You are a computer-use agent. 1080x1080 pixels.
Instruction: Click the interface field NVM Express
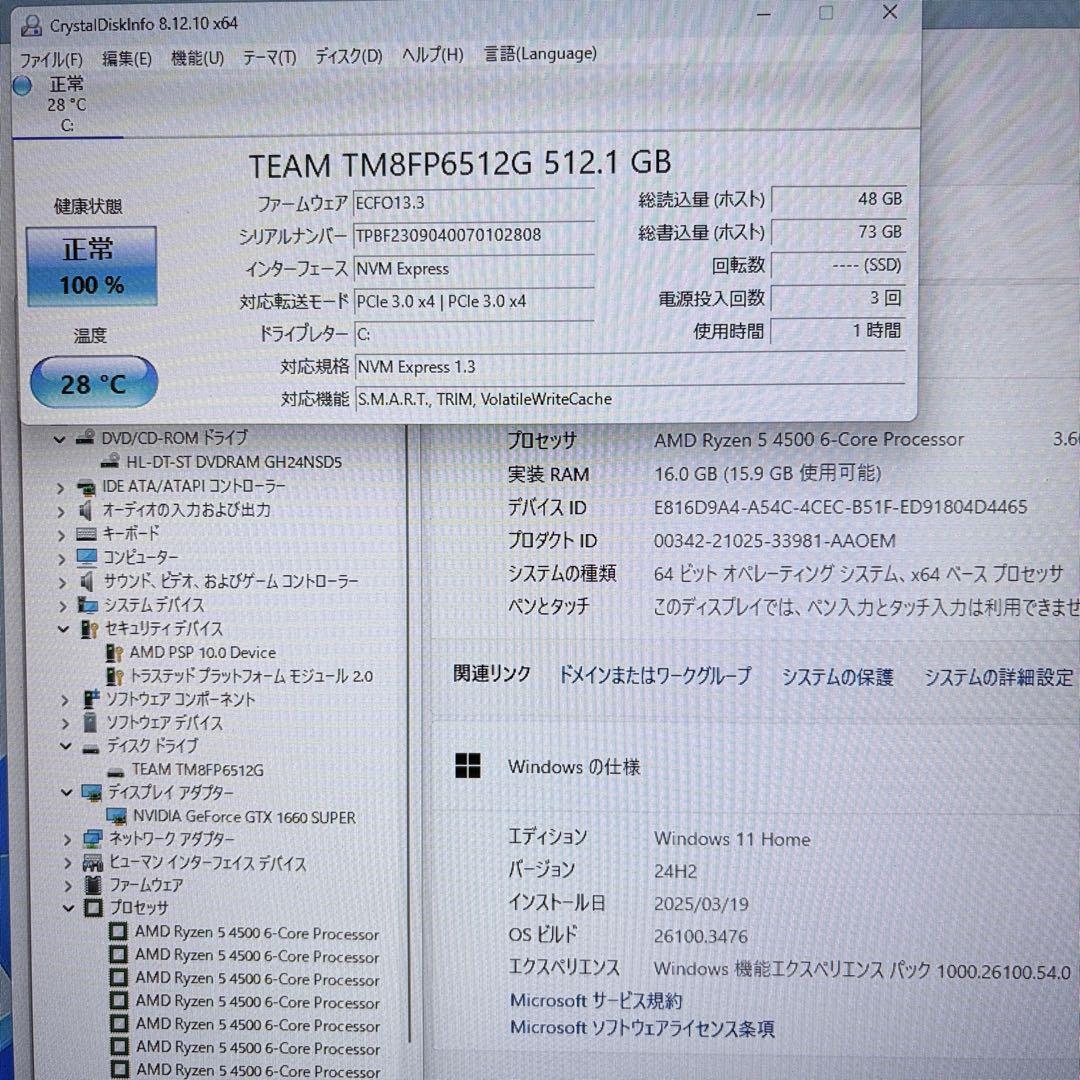tap(473, 269)
